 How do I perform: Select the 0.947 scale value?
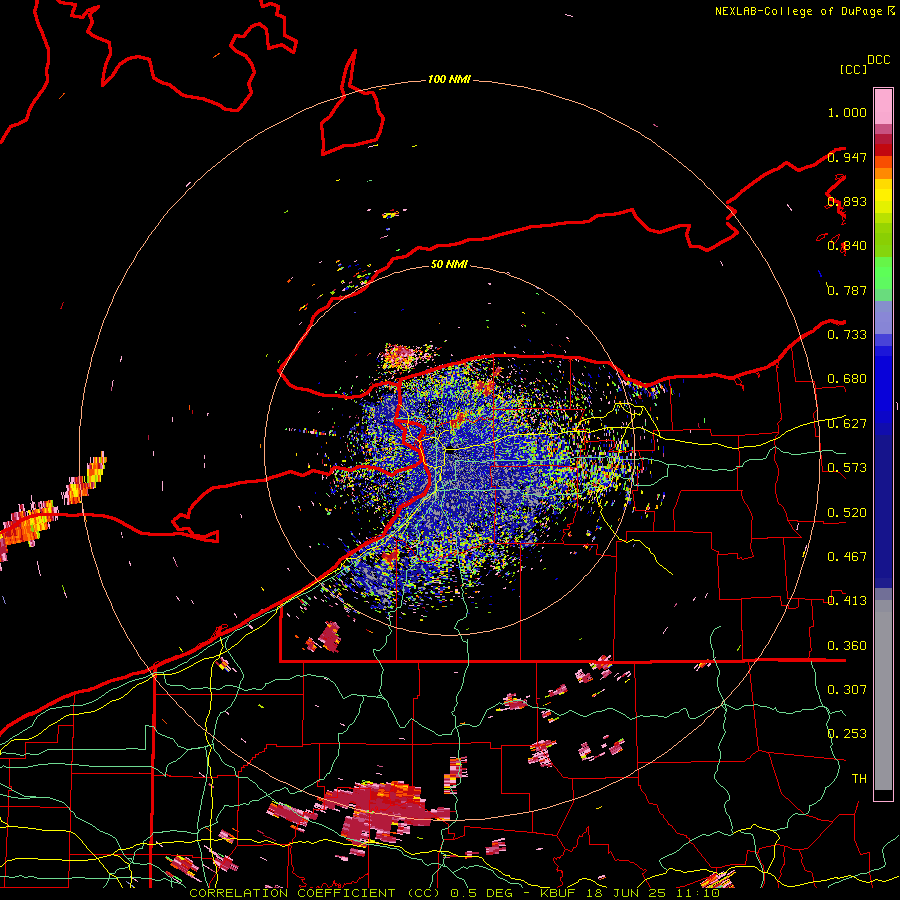[x=847, y=157]
